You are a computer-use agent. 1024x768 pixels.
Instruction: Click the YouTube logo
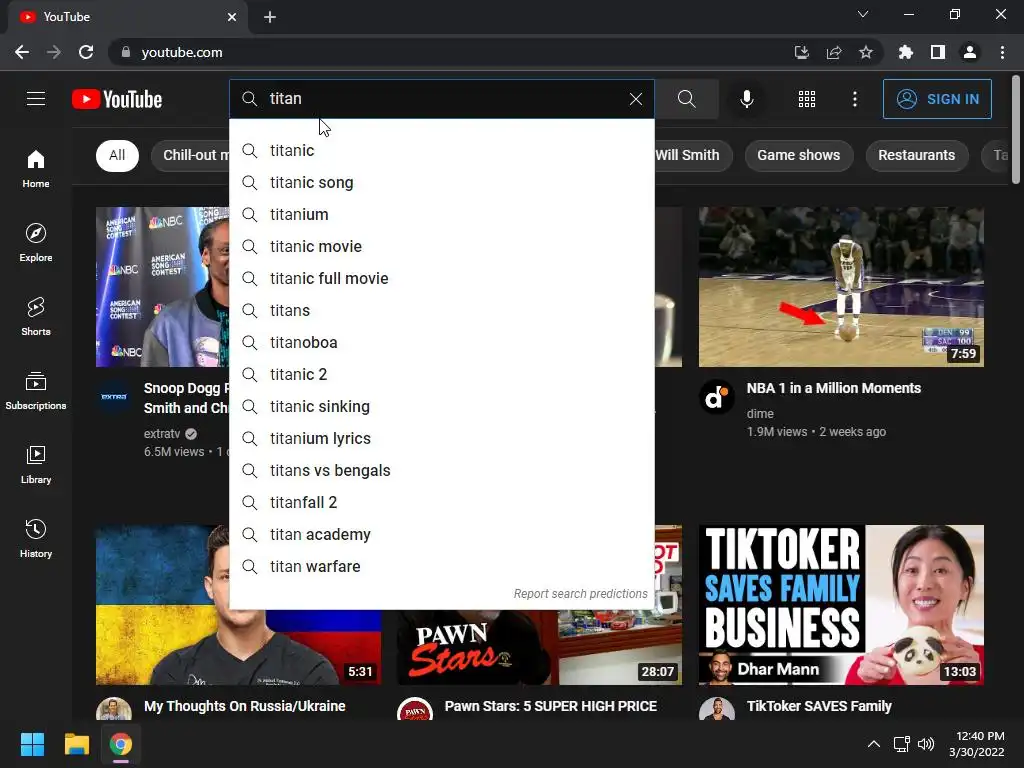click(x=117, y=99)
